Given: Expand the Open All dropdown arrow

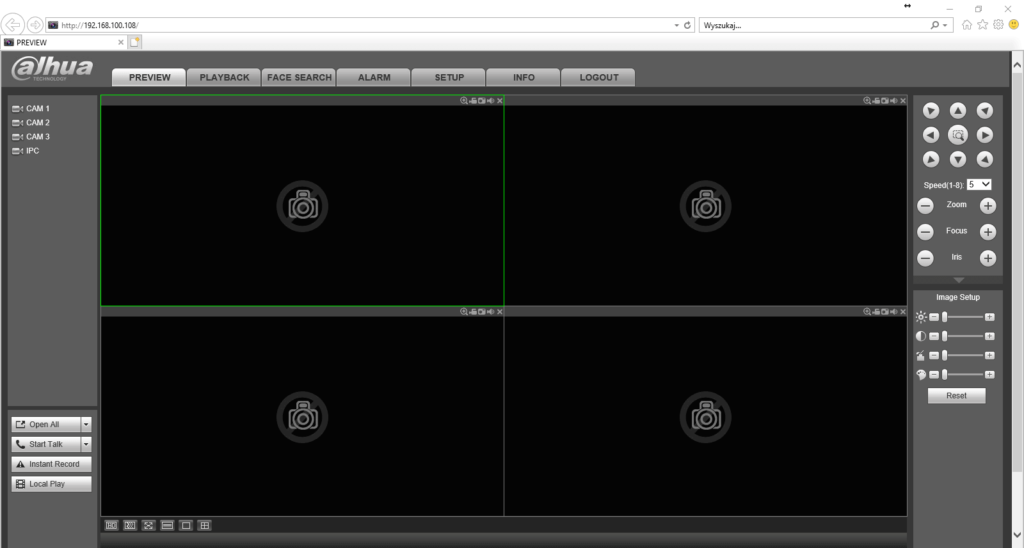Looking at the screenshot, I should 86,424.
